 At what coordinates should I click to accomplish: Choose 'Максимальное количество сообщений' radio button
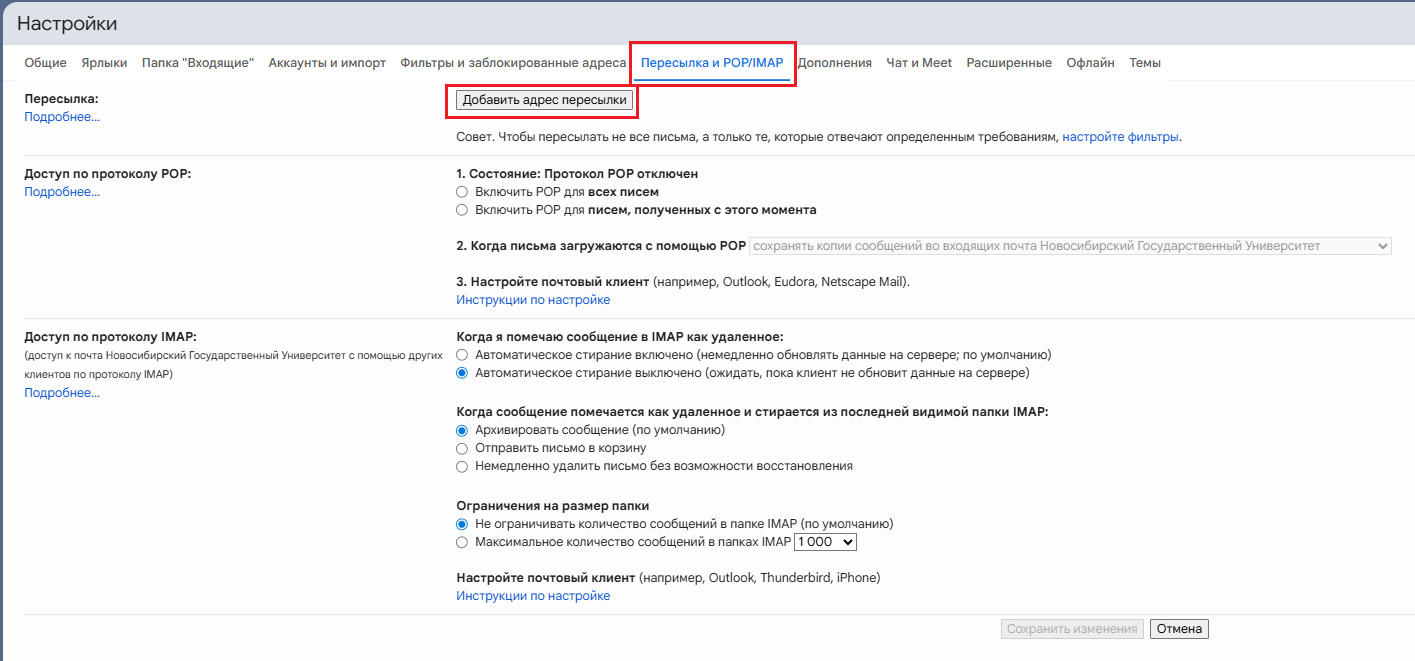462,542
